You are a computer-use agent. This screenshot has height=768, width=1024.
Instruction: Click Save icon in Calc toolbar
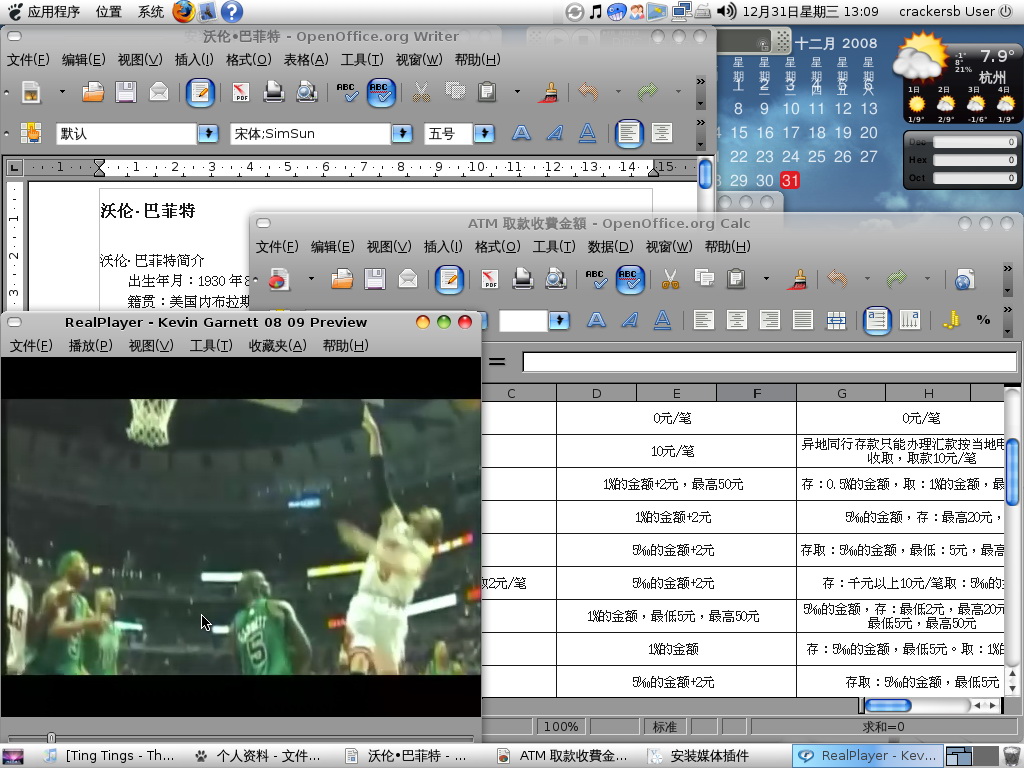click(x=375, y=280)
